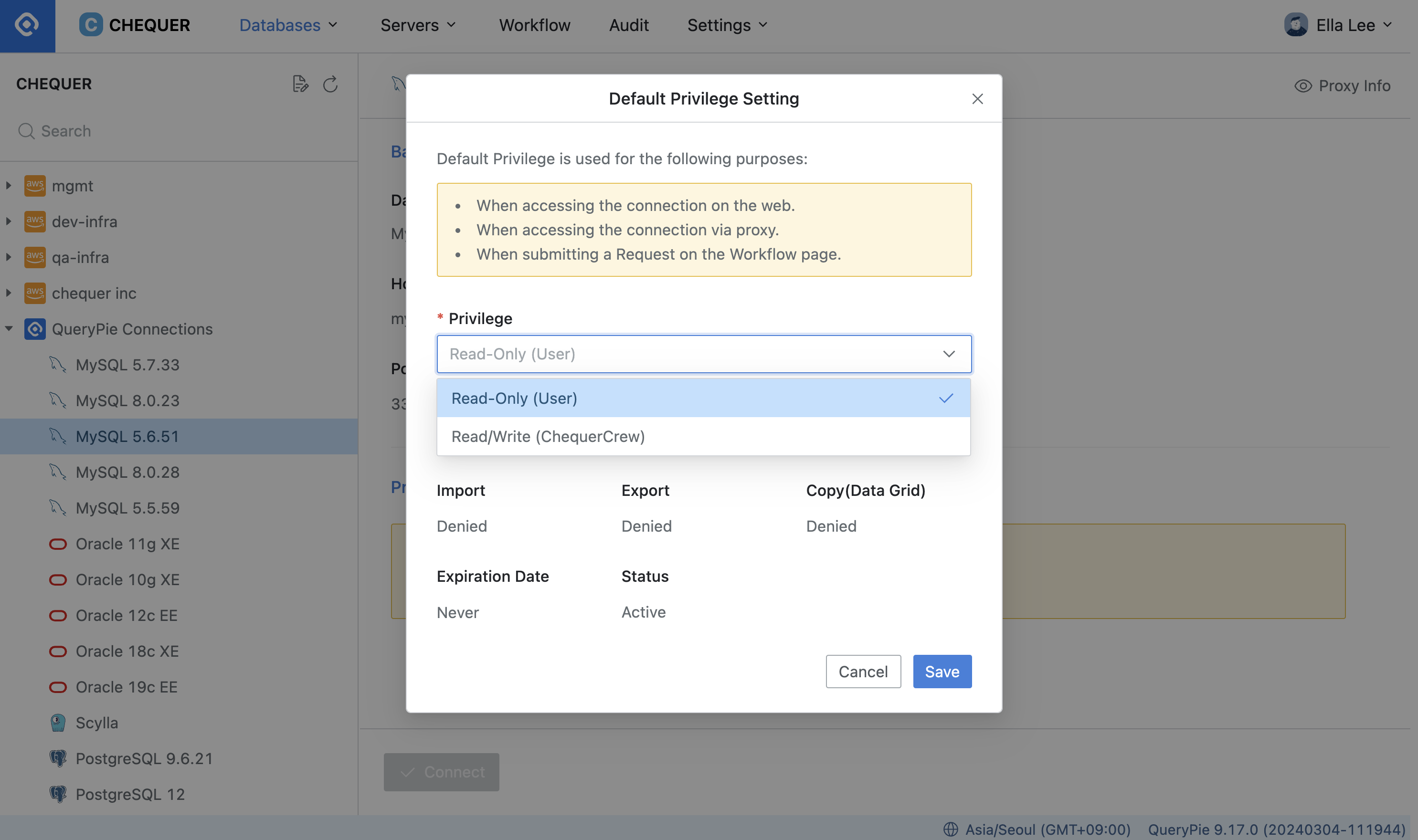1418x840 pixels.
Task: Select the Scylla connection
Action: [179, 723]
